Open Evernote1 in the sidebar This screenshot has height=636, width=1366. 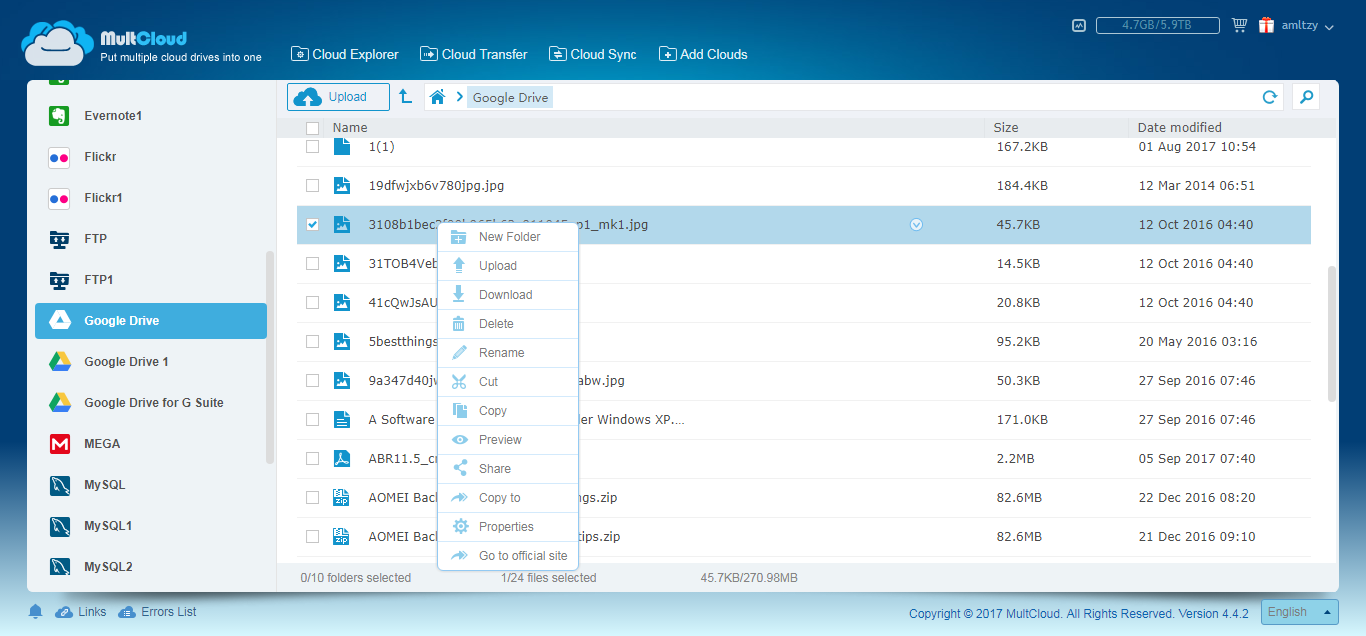[x=112, y=116]
